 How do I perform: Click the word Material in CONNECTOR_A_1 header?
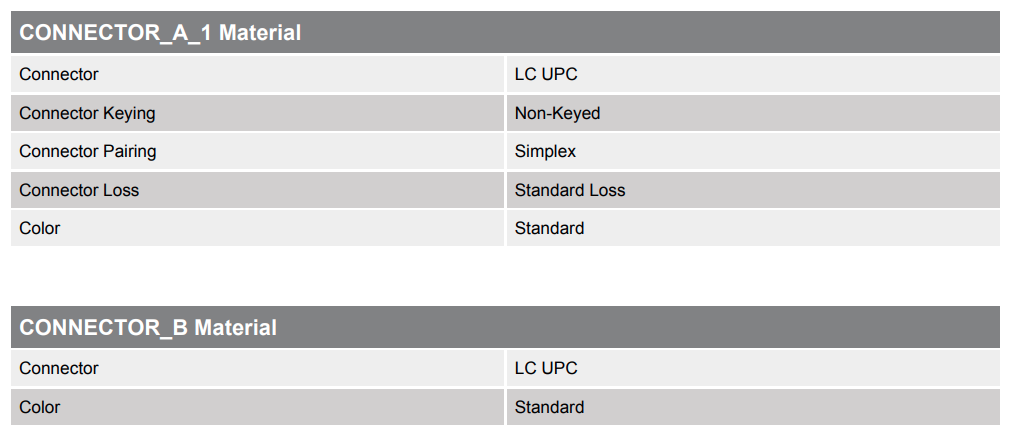[x=260, y=33]
